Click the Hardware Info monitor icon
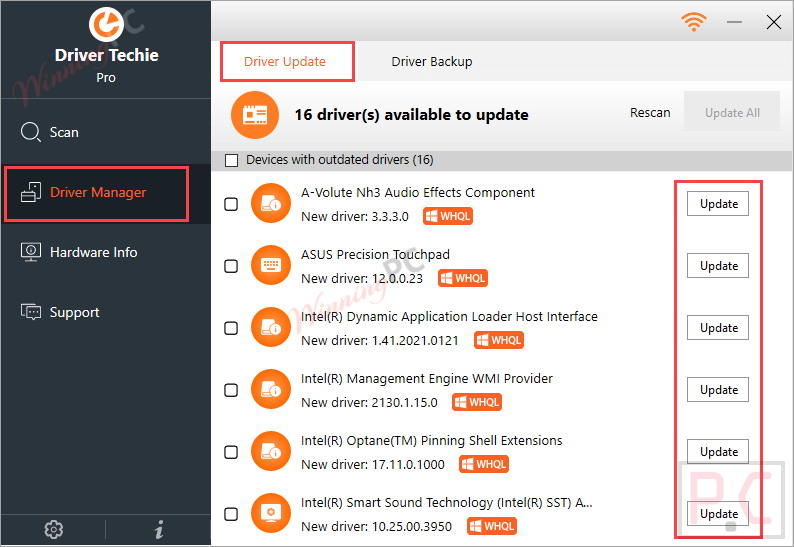794x547 pixels. [x=30, y=252]
